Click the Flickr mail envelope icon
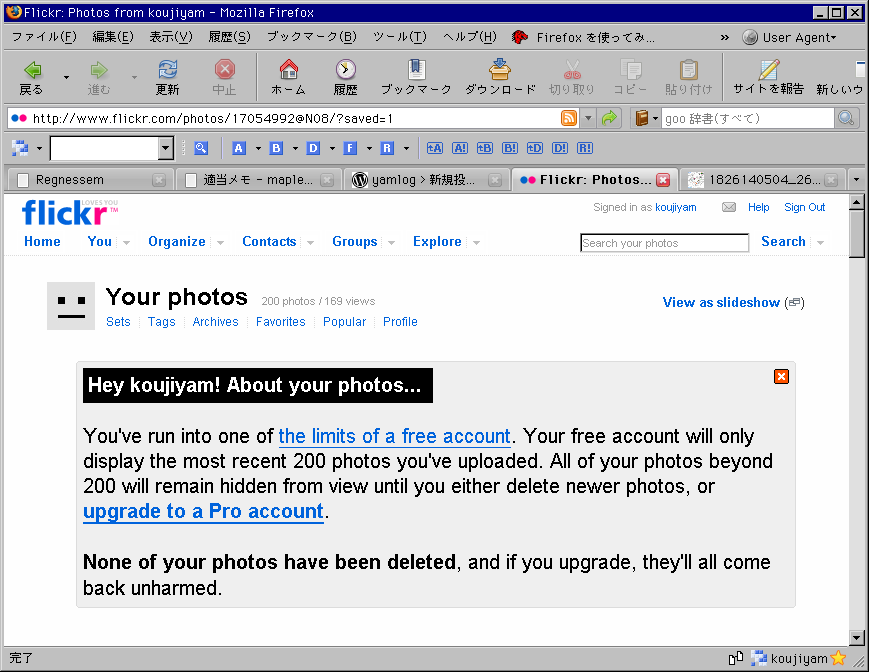The image size is (869, 672). pos(729,207)
